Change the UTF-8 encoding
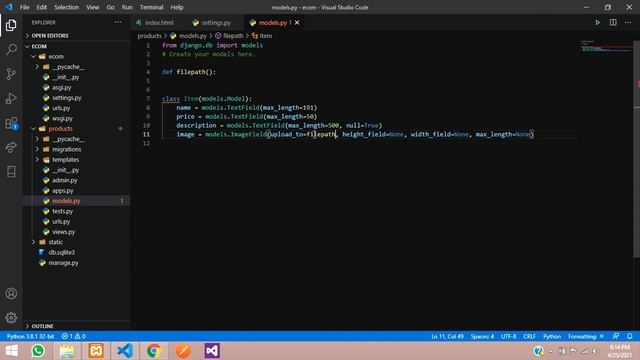640x360 pixels. (509, 336)
